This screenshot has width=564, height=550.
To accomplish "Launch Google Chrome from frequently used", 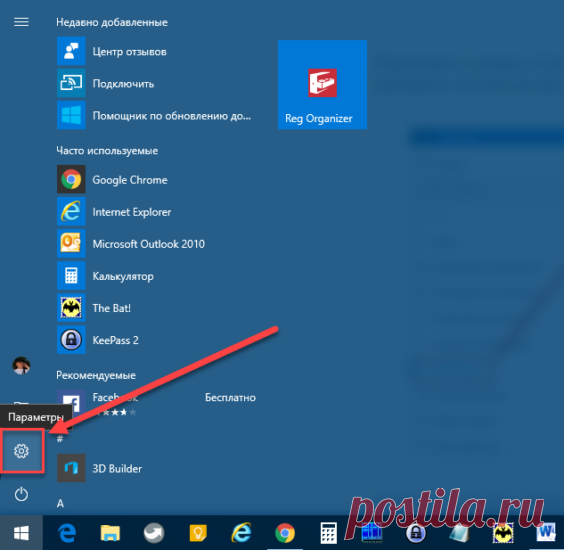I will tap(112, 179).
